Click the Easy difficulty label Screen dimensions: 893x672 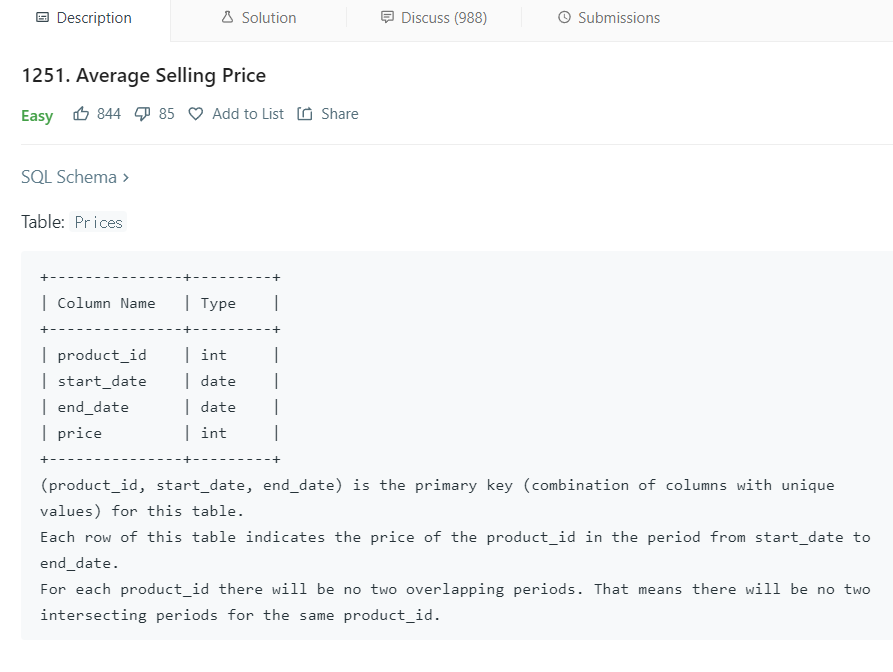[37, 116]
